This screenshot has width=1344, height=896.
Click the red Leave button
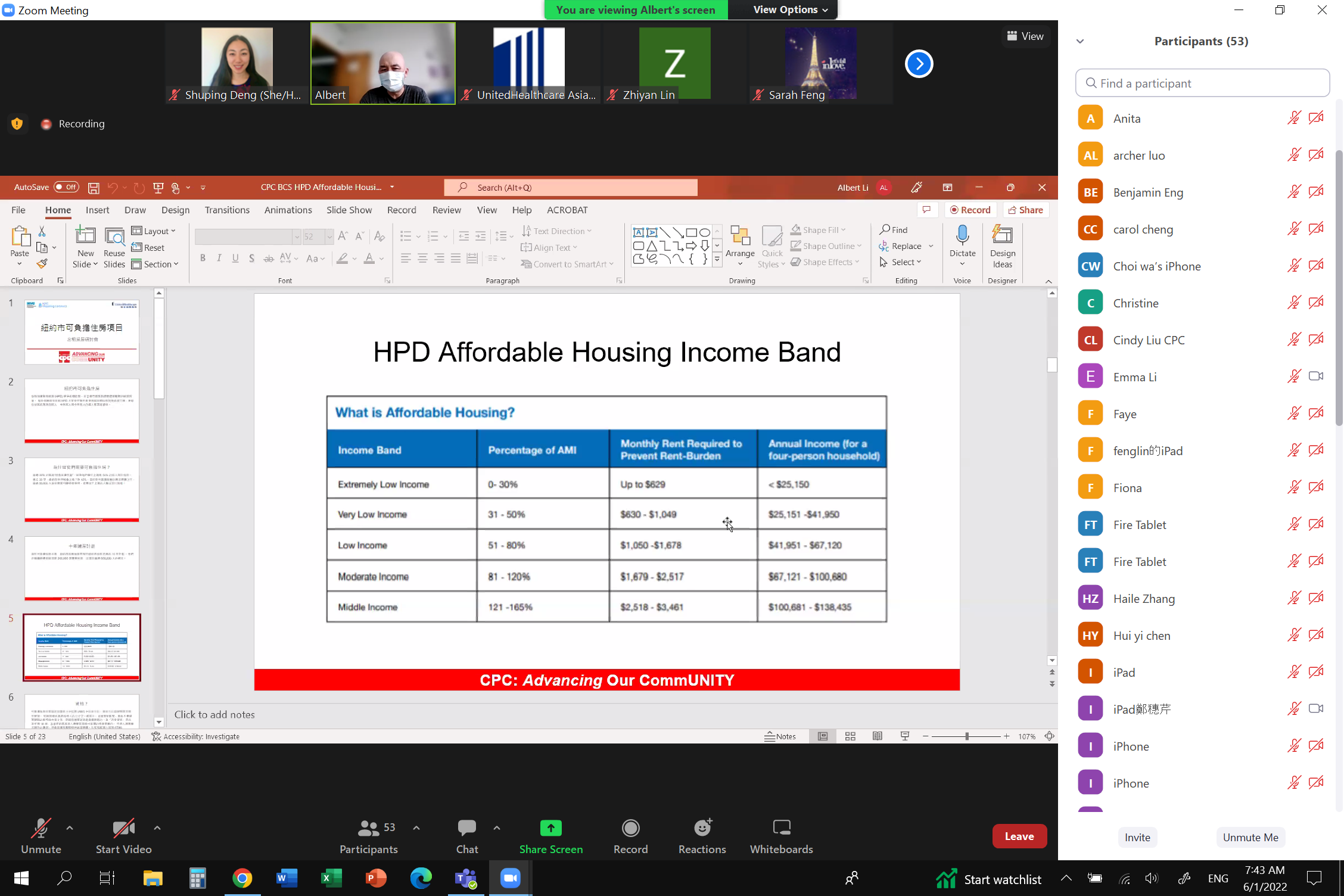1019,836
